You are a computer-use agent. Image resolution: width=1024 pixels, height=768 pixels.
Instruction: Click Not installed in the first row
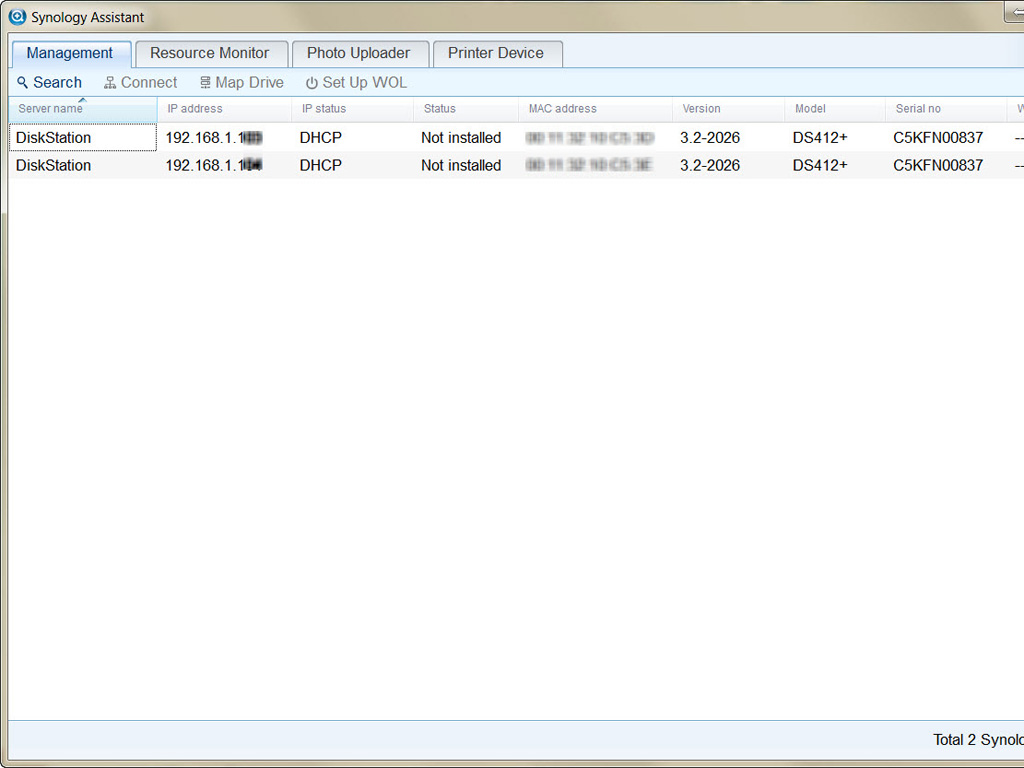tap(461, 138)
